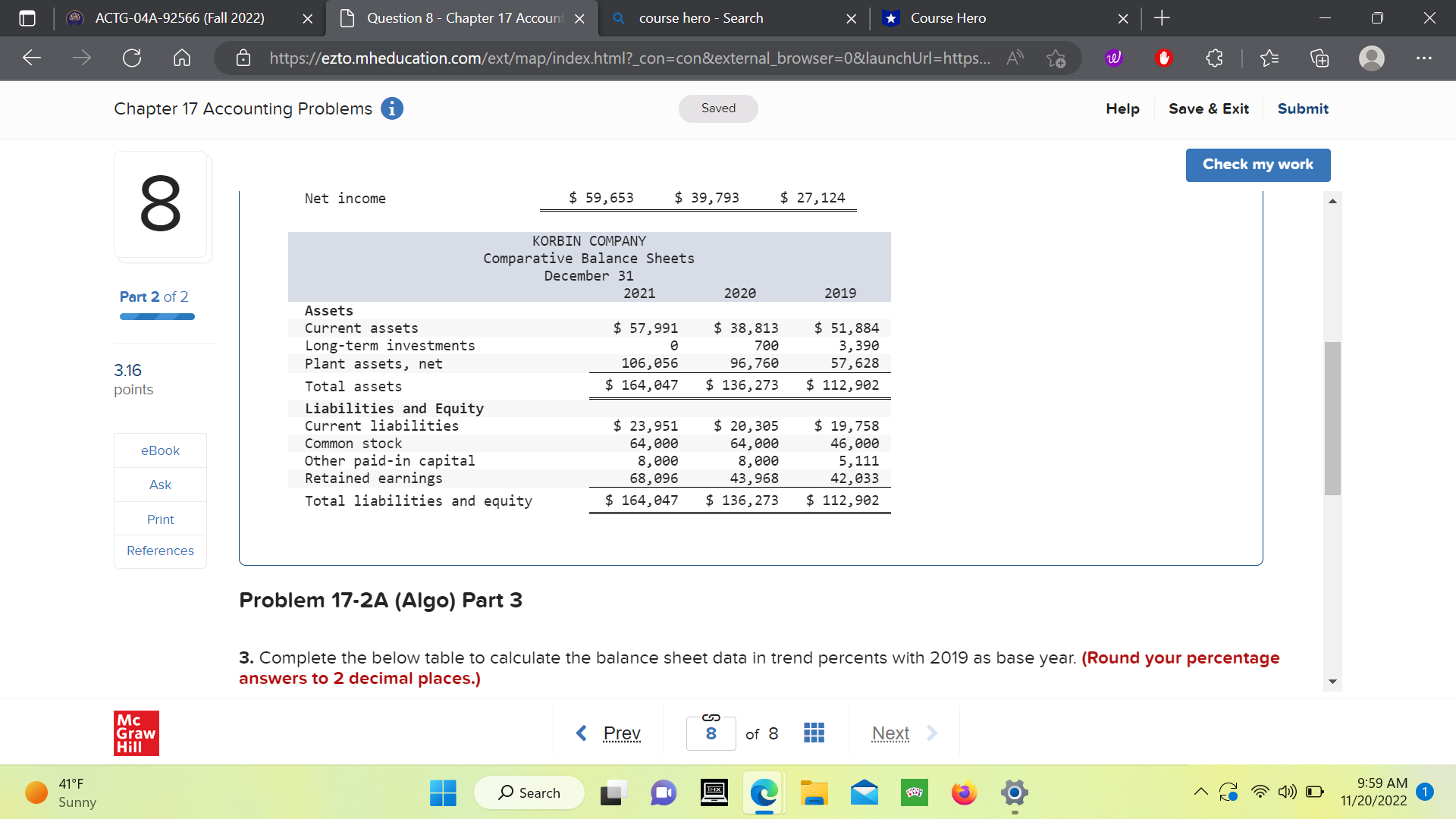The height and width of the screenshot is (819, 1456).
Task: Open the browser ellipsis menu
Action: (1424, 58)
